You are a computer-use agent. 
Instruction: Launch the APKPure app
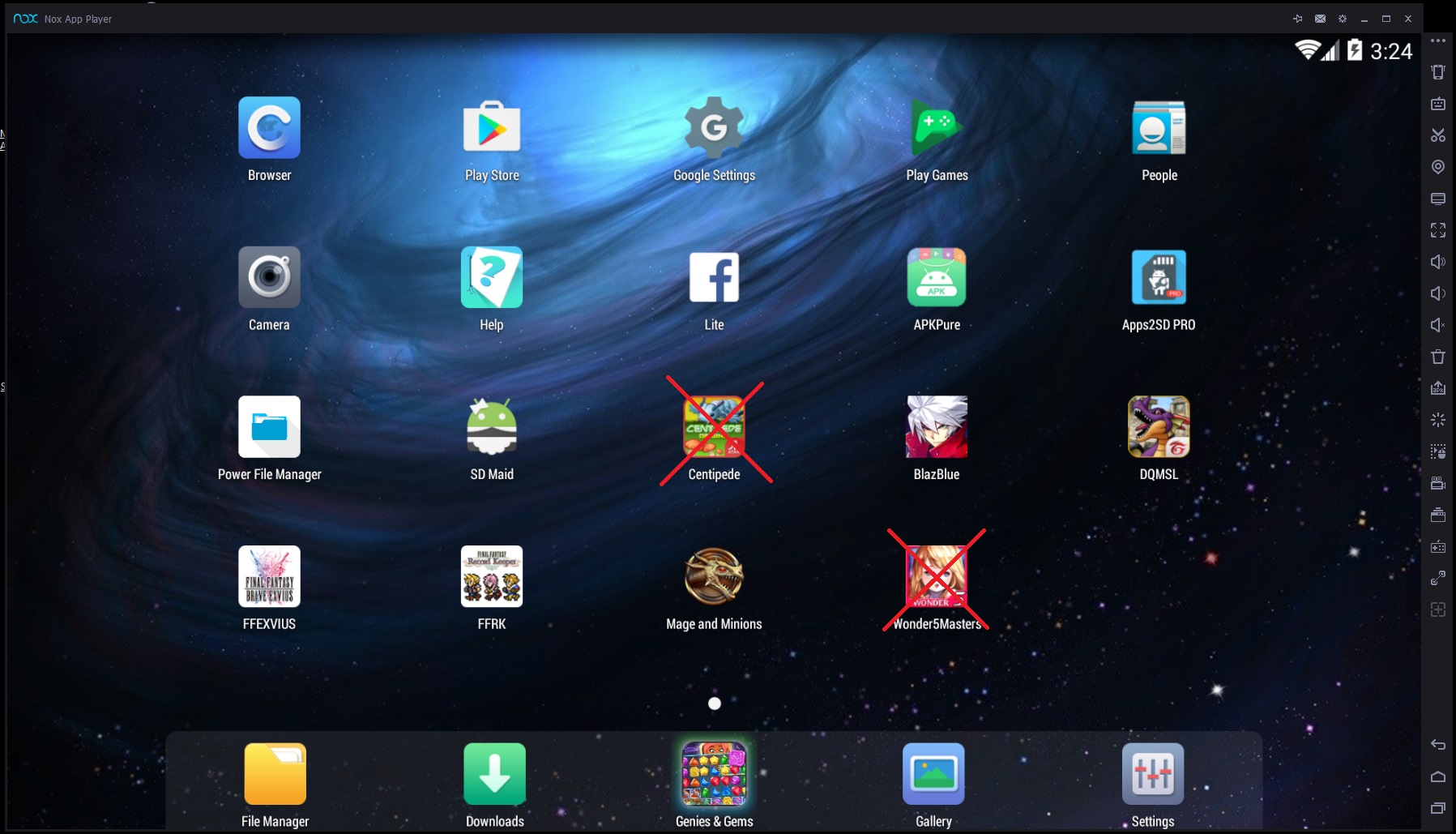point(937,277)
